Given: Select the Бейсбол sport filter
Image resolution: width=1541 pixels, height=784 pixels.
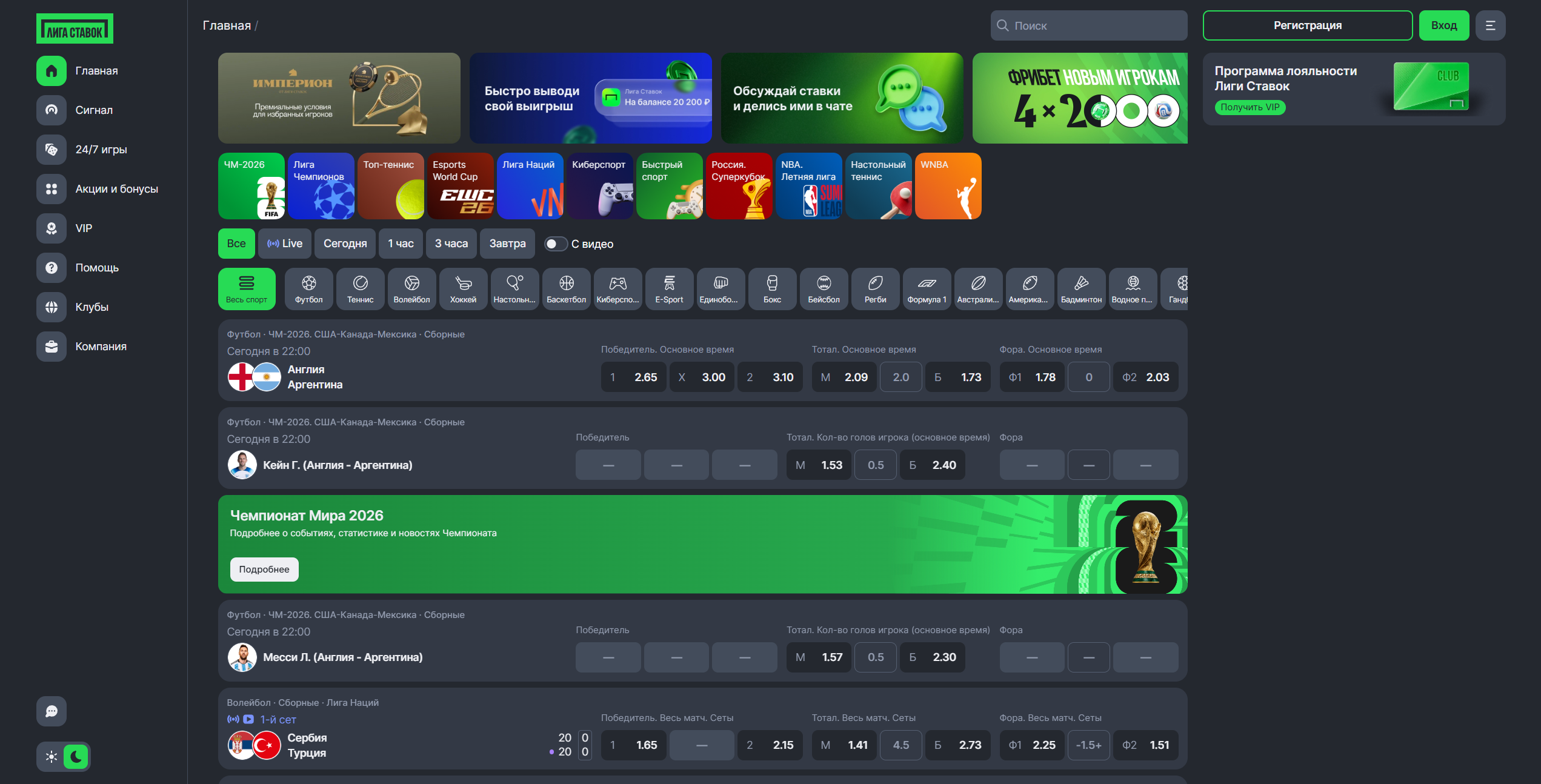Looking at the screenshot, I should 824,289.
